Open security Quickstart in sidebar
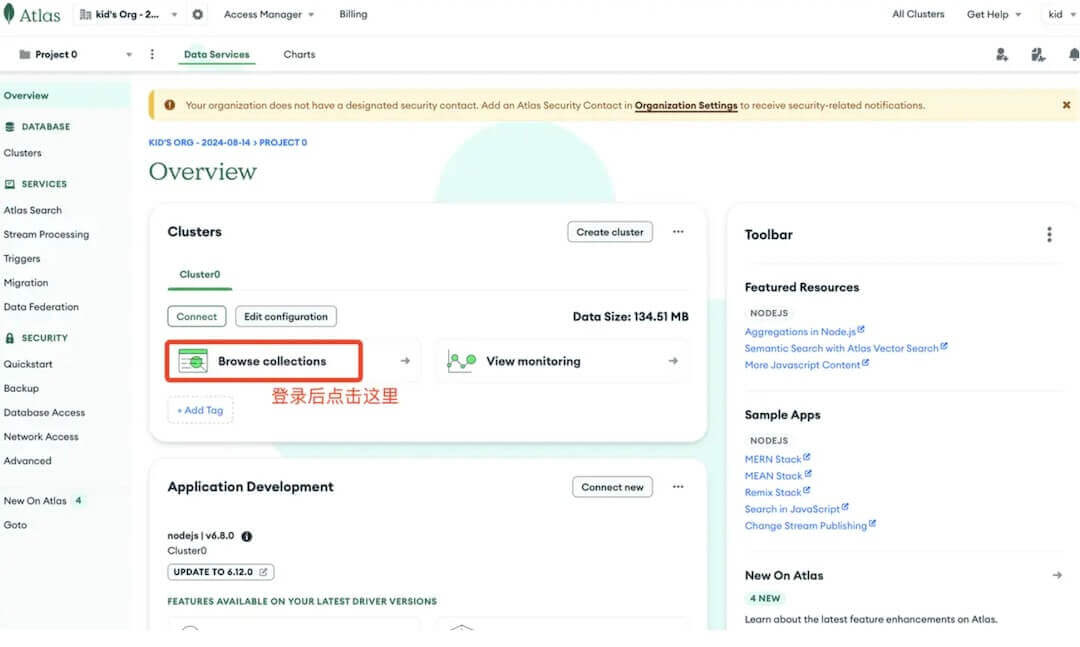 [x=28, y=364]
